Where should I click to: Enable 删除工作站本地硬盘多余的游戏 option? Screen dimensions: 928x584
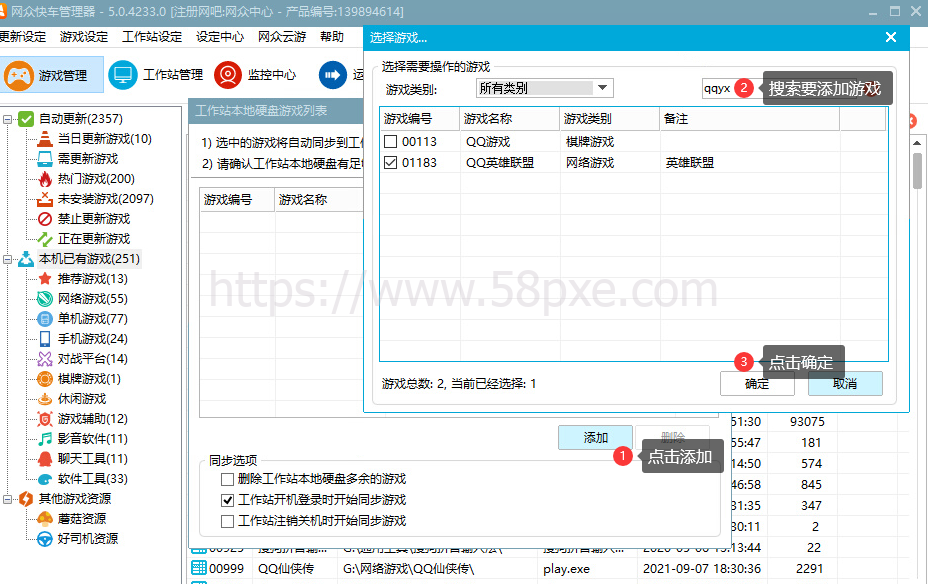click(227, 479)
